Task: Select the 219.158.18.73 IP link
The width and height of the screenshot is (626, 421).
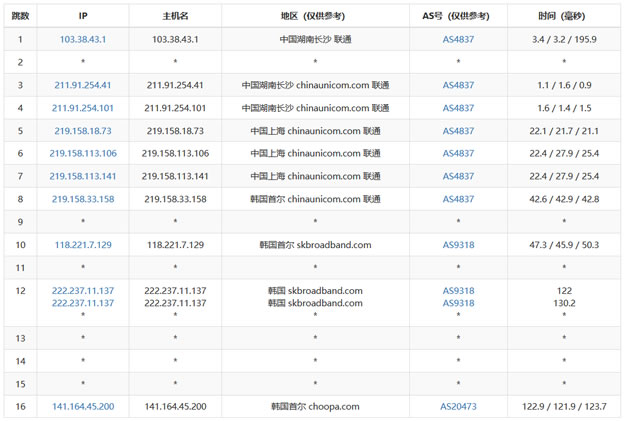Action: click(x=83, y=131)
